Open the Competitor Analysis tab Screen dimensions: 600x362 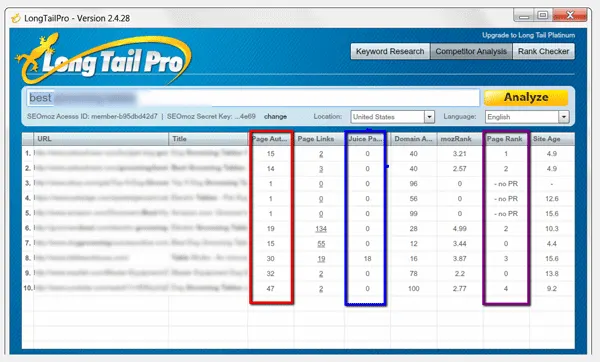(471, 51)
